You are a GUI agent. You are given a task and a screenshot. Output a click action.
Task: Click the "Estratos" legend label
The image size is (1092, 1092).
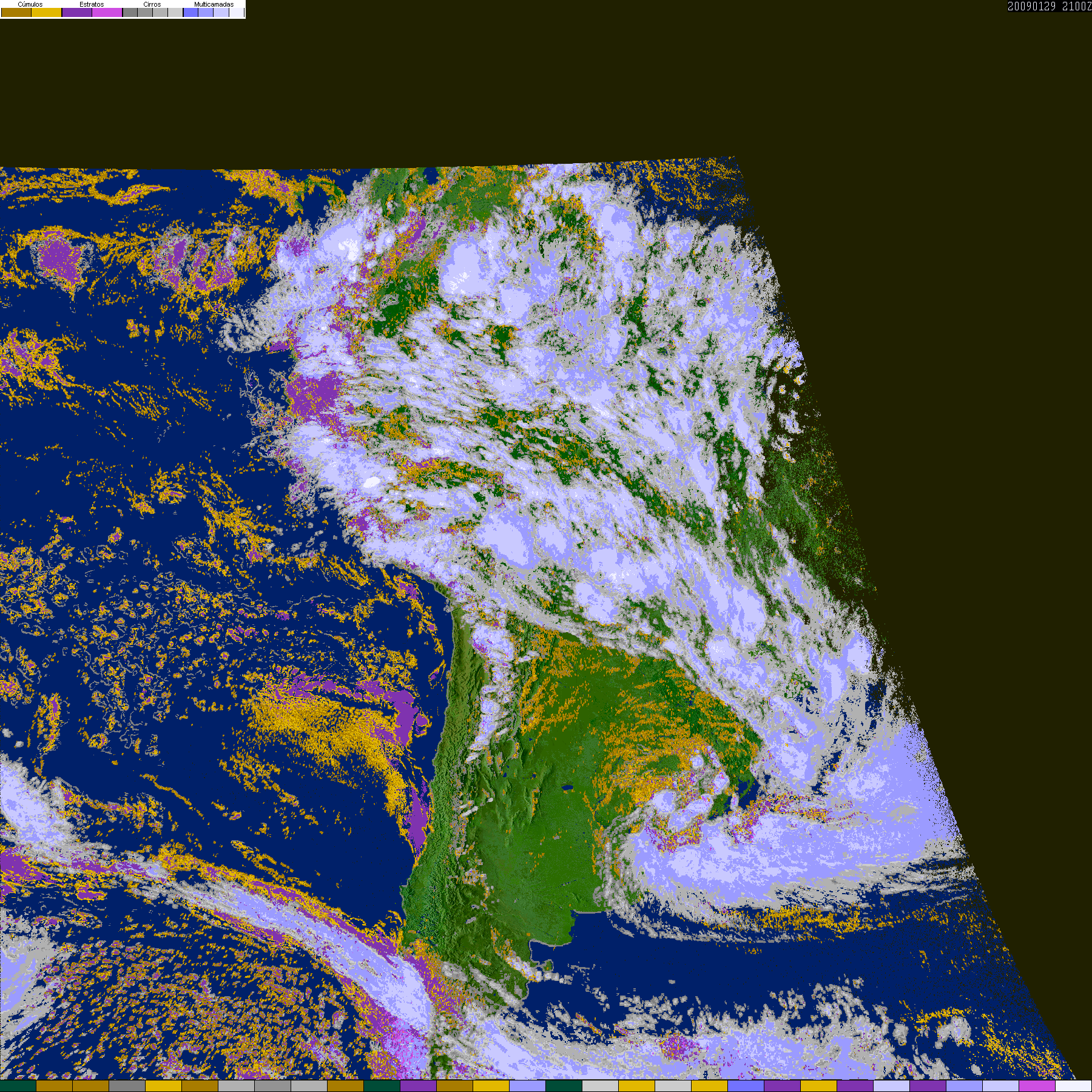click(x=92, y=4)
